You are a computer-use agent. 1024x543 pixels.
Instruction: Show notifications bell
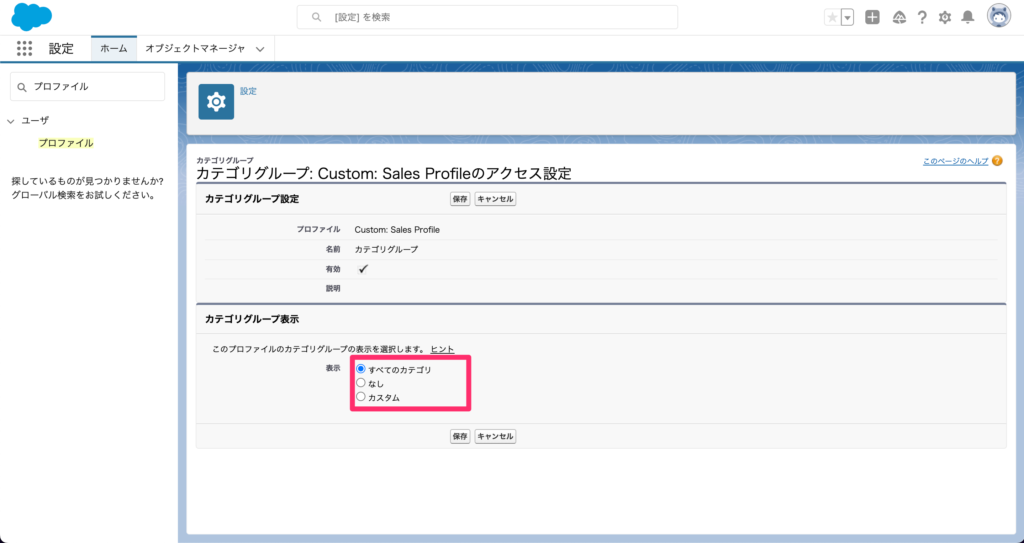click(968, 18)
